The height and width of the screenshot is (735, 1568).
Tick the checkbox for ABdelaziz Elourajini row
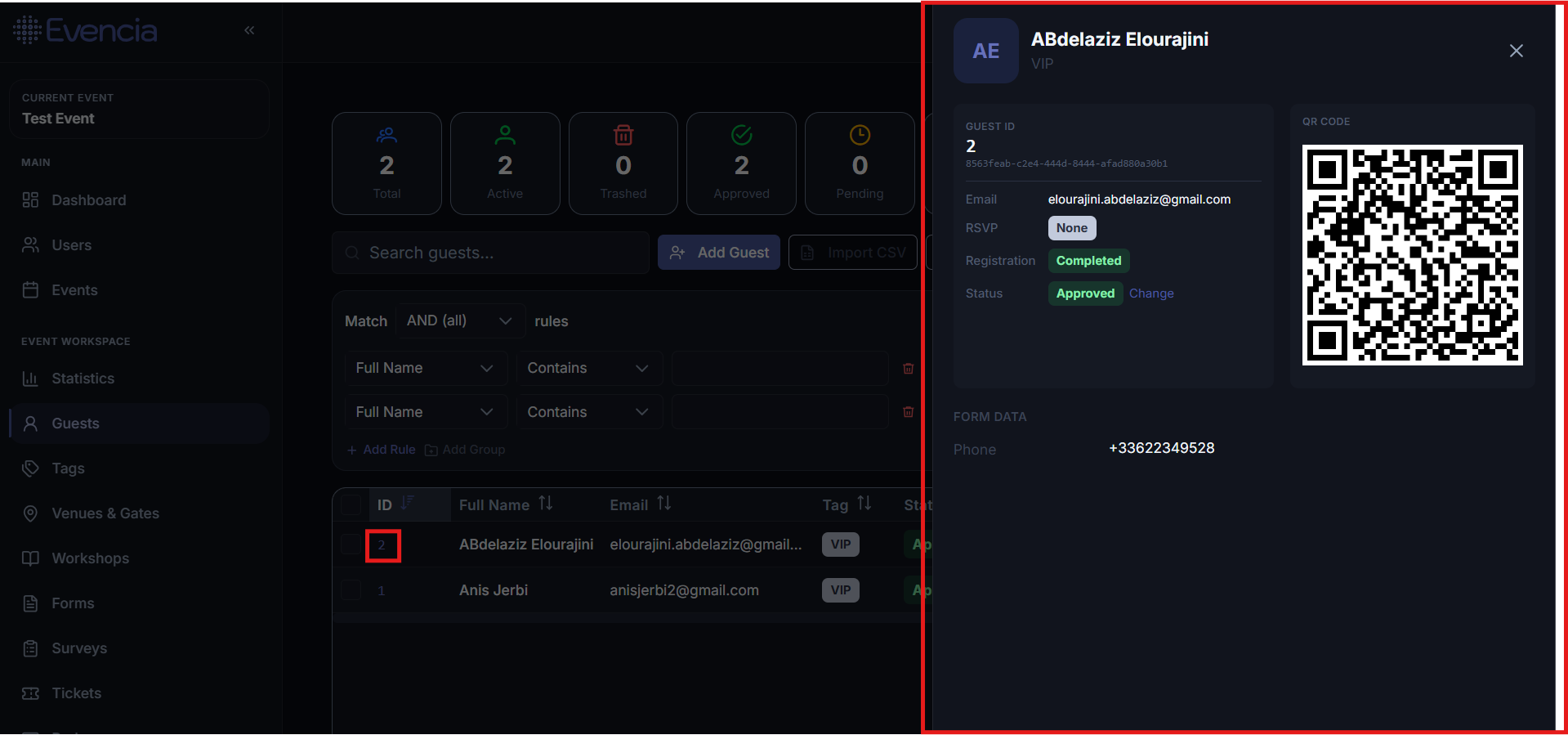[x=351, y=545]
